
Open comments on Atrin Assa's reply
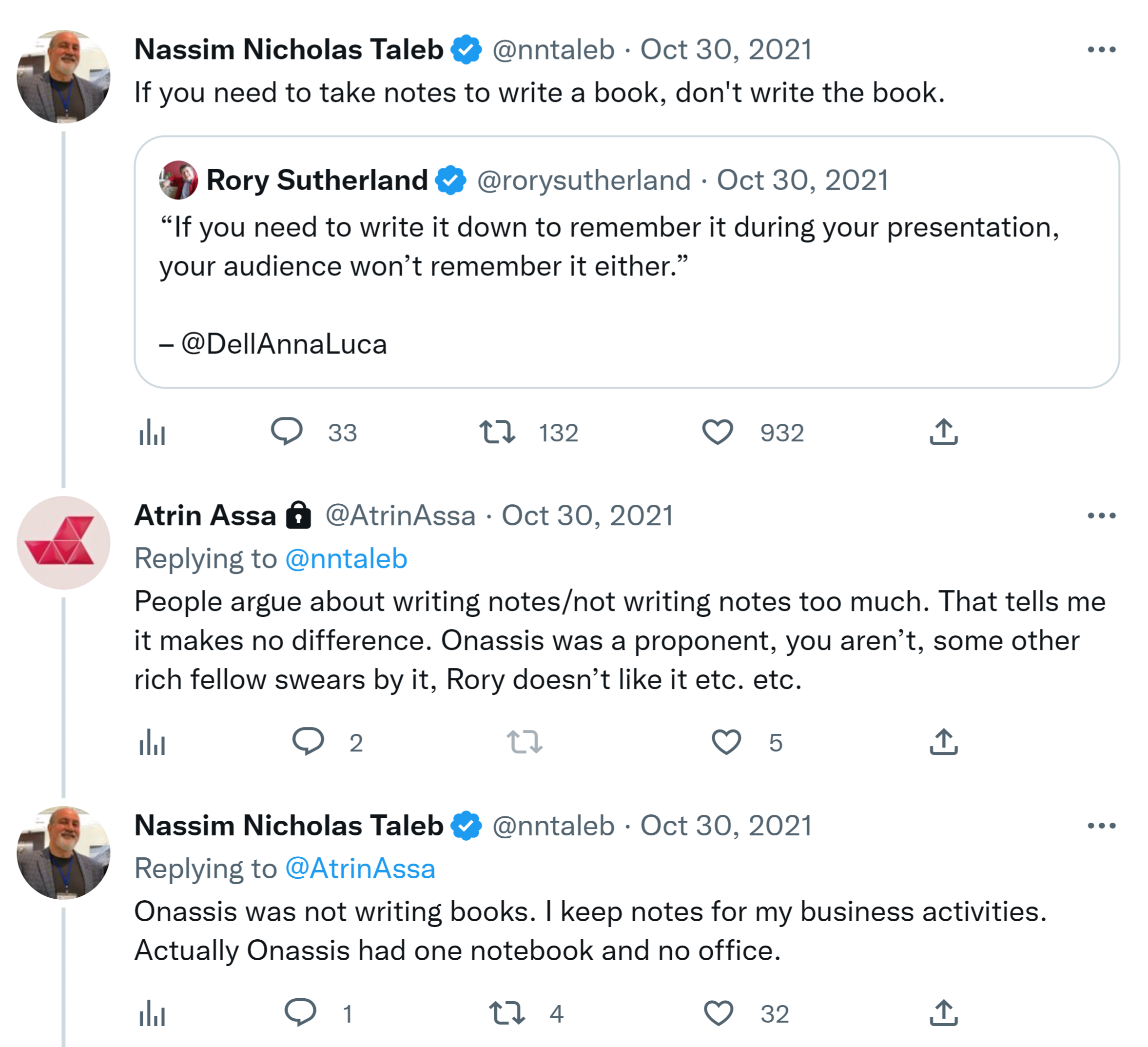click(308, 742)
